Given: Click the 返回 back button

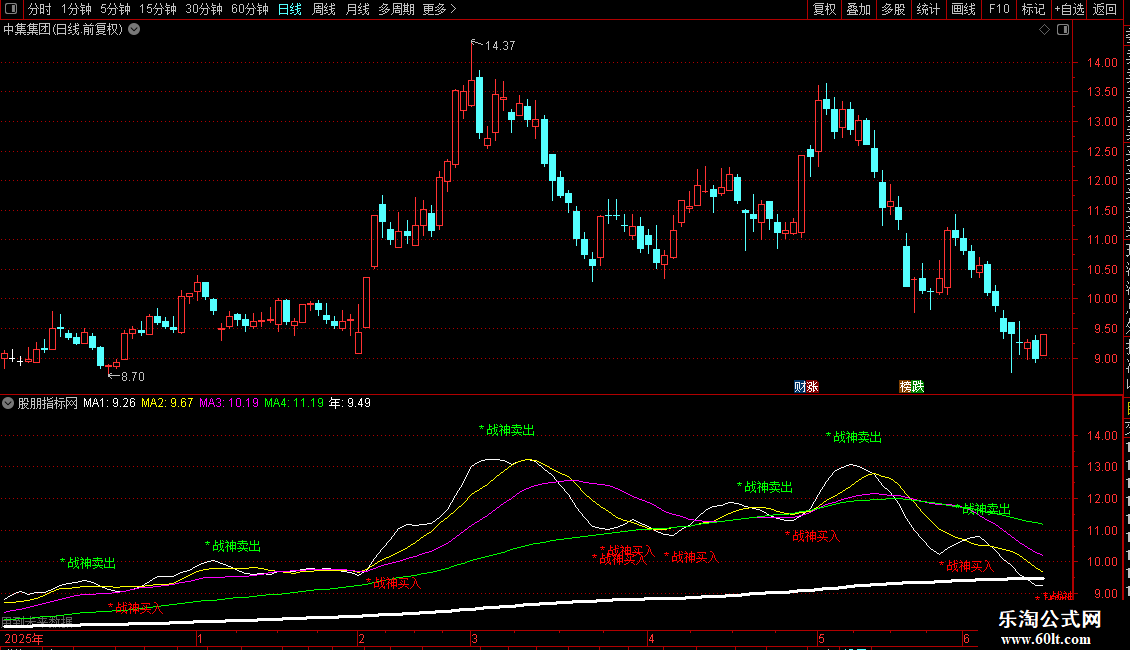Looking at the screenshot, I should (1104, 9).
